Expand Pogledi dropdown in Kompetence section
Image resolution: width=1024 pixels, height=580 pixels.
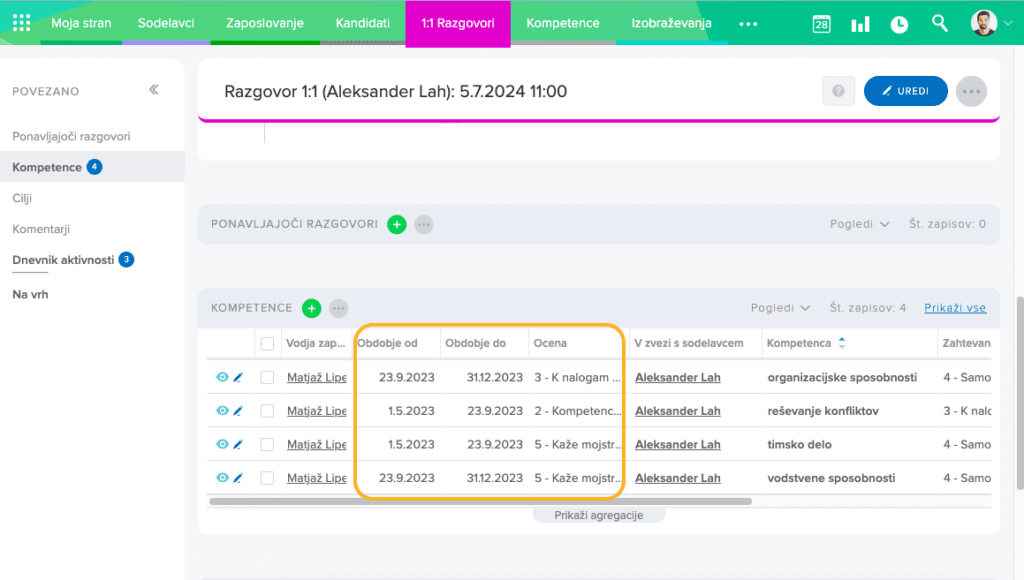click(x=780, y=308)
